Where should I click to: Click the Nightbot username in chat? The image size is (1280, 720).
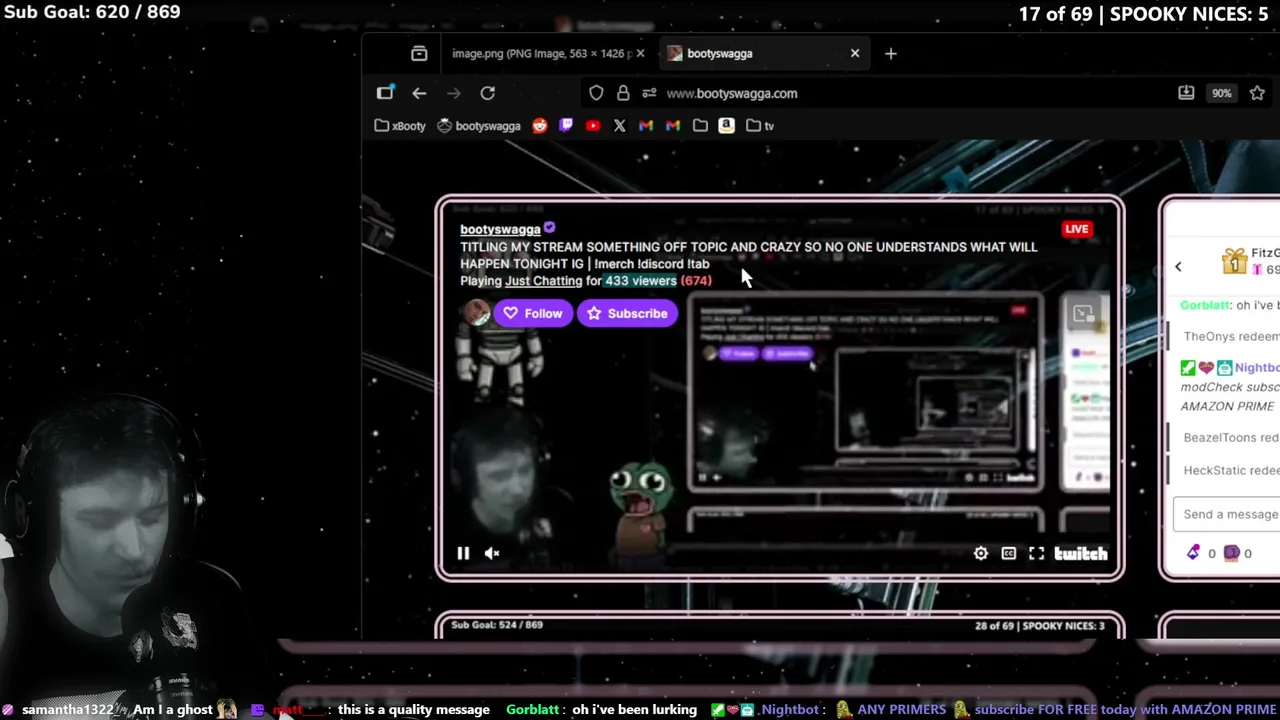tap(1257, 367)
